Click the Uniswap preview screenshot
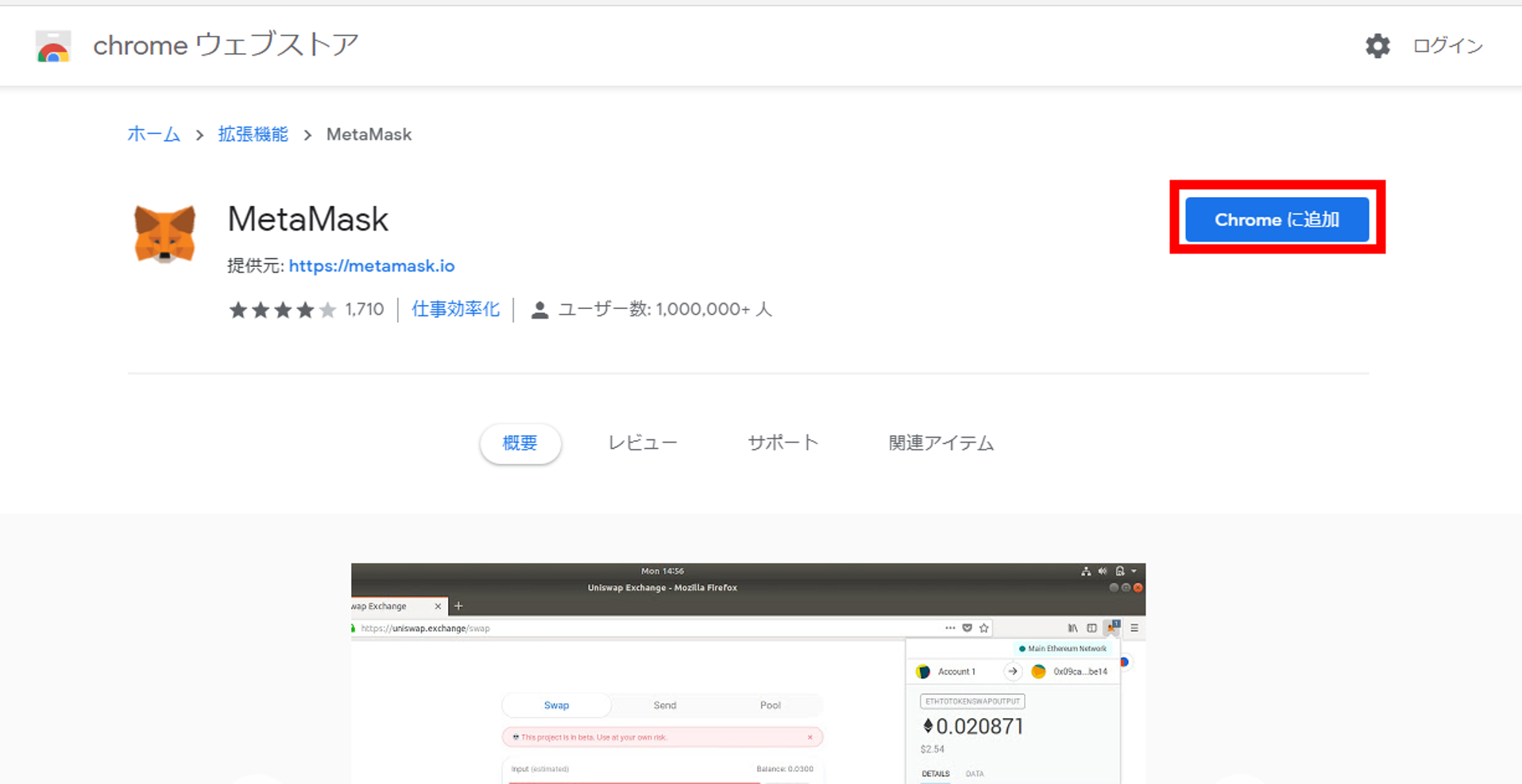The width and height of the screenshot is (1522, 784). [748, 674]
